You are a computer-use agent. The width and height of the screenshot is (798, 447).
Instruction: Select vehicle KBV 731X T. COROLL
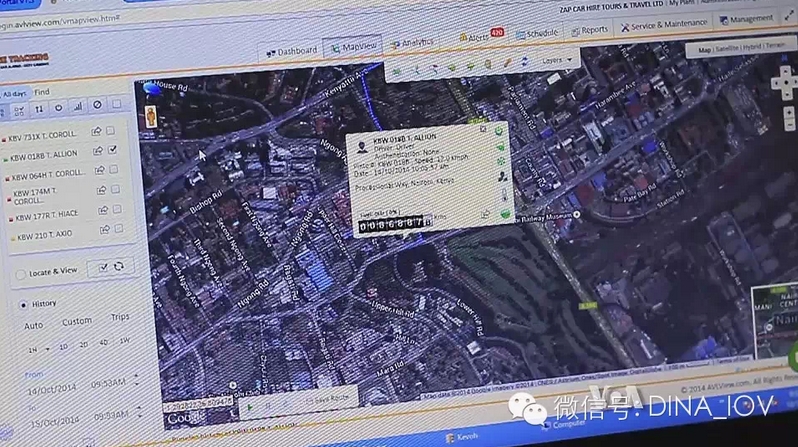(x=42, y=136)
